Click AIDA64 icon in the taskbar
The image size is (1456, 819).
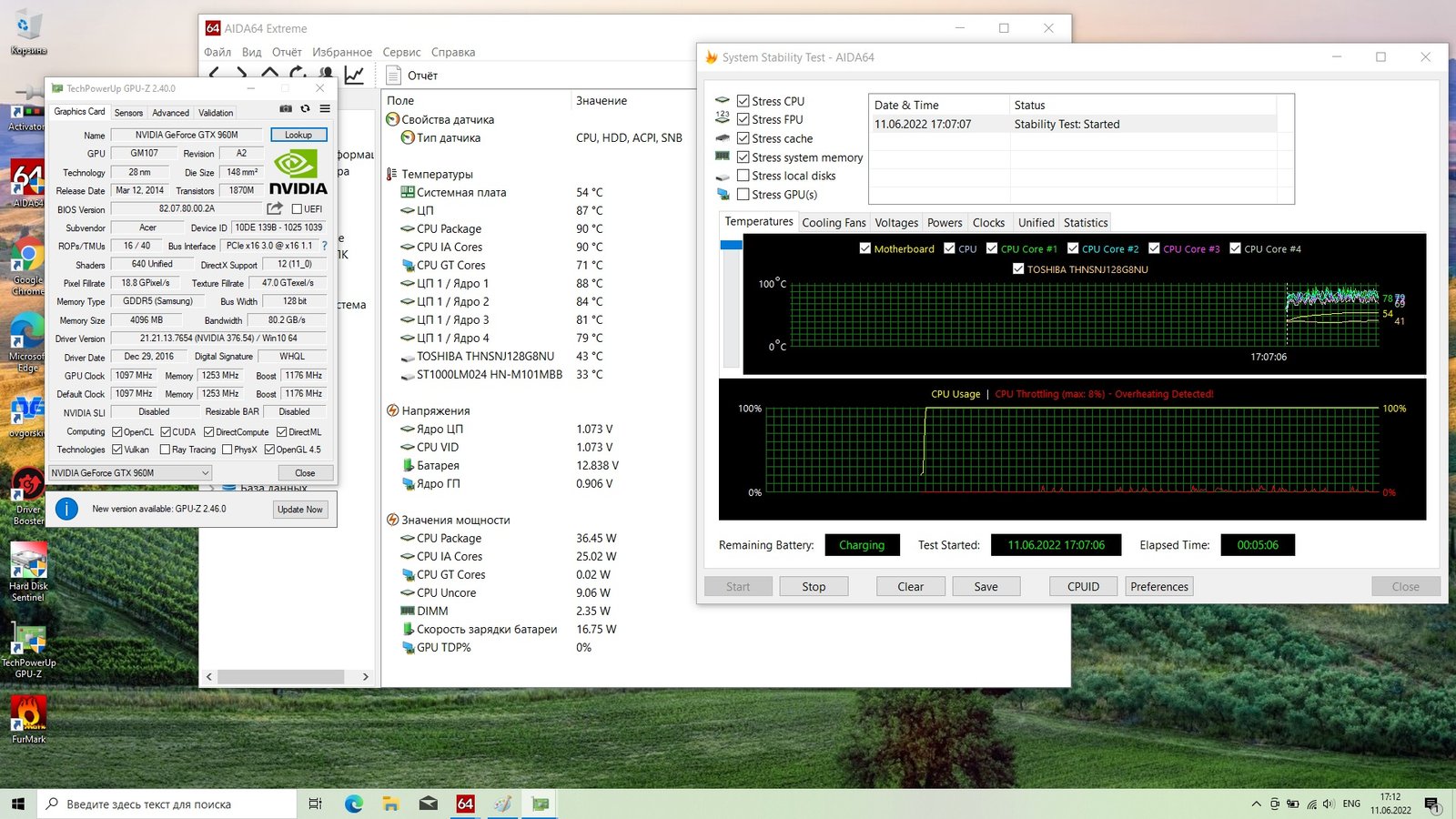(x=465, y=804)
